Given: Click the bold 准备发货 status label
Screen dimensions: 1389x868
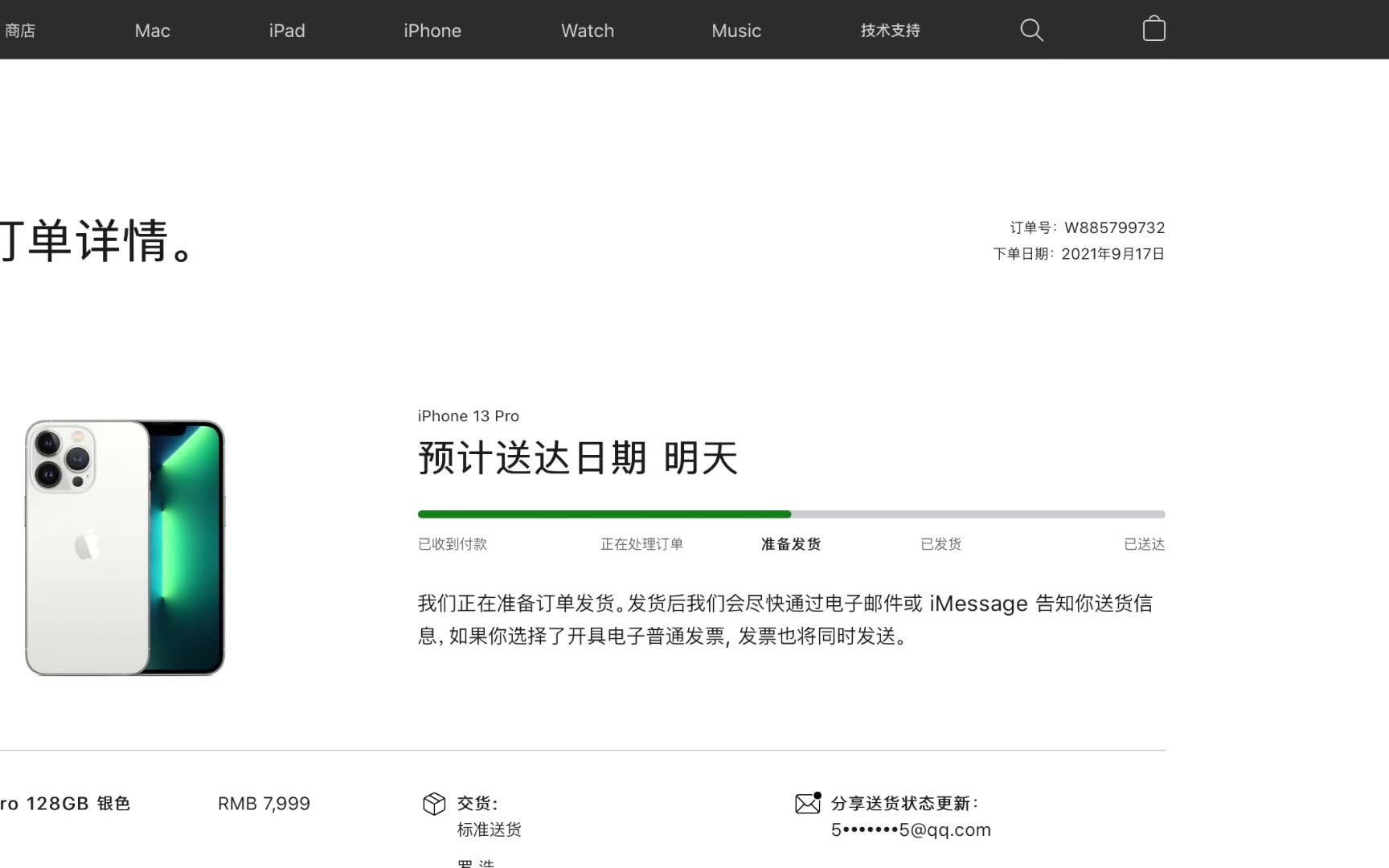Looking at the screenshot, I should pyautogui.click(x=791, y=544).
